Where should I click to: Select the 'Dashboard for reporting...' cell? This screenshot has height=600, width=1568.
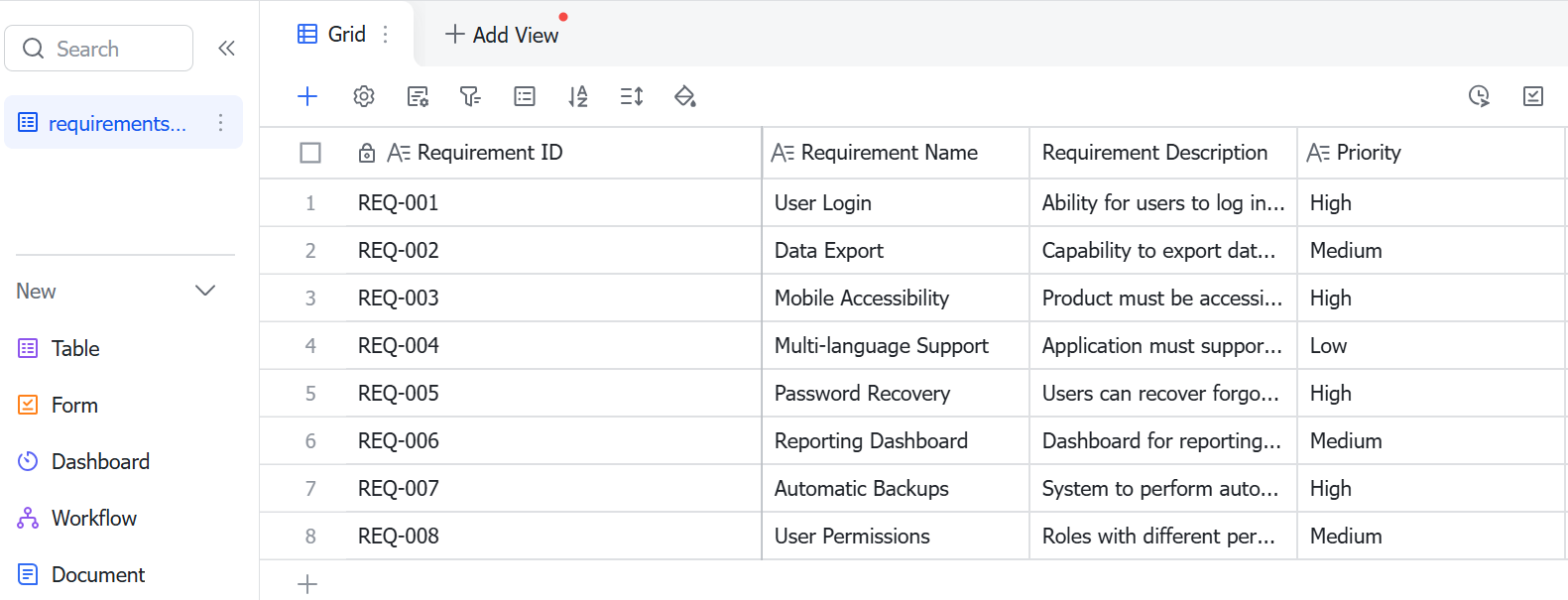(x=1164, y=441)
